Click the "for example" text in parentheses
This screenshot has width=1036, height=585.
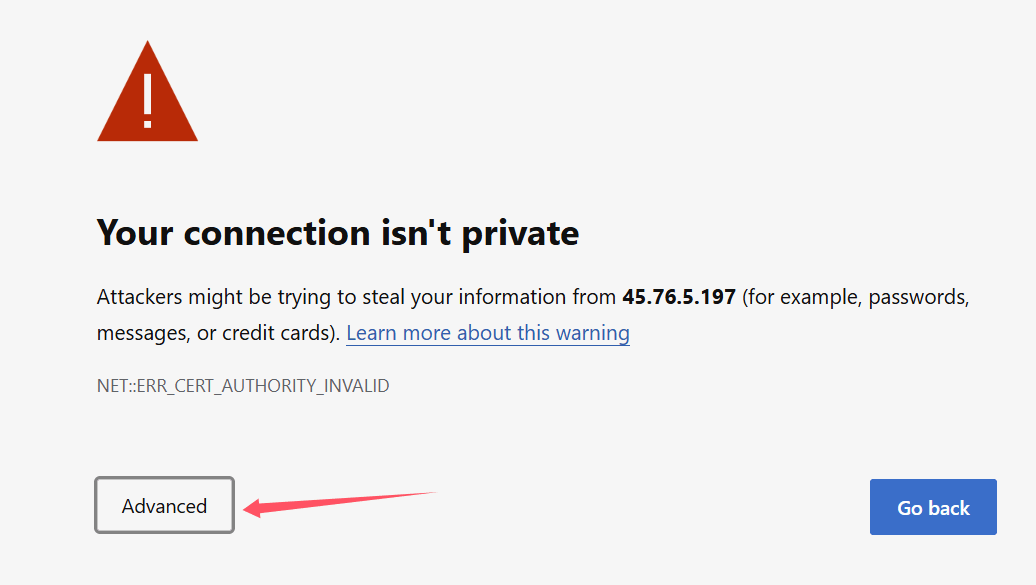coord(797,297)
